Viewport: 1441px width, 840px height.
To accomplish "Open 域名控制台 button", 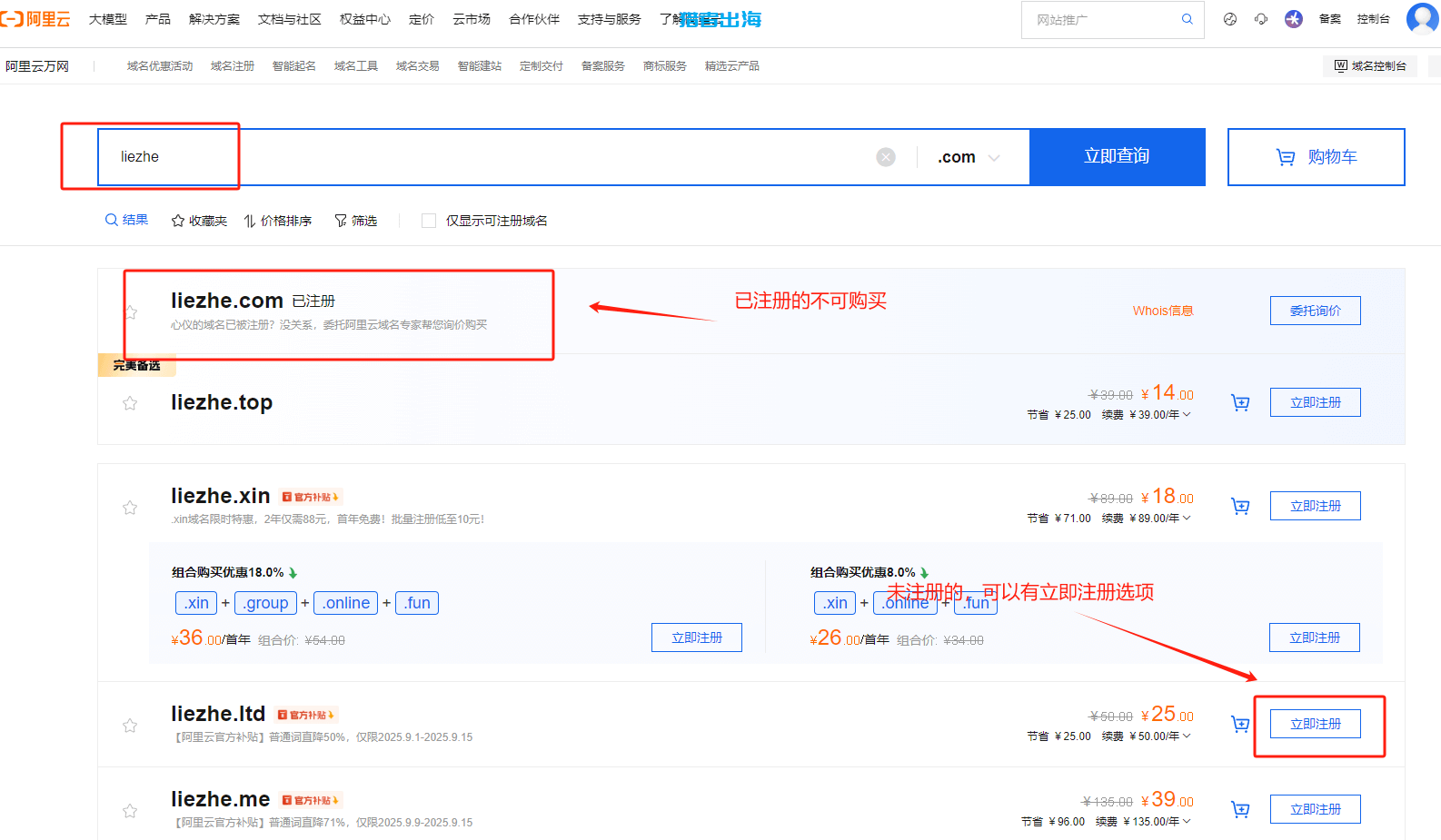I will tap(1370, 66).
